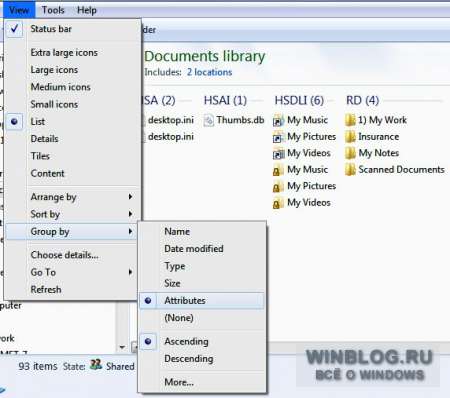The width and height of the screenshot is (450, 398).
Task: Select locked My Videos folder icon
Action: coord(278,203)
